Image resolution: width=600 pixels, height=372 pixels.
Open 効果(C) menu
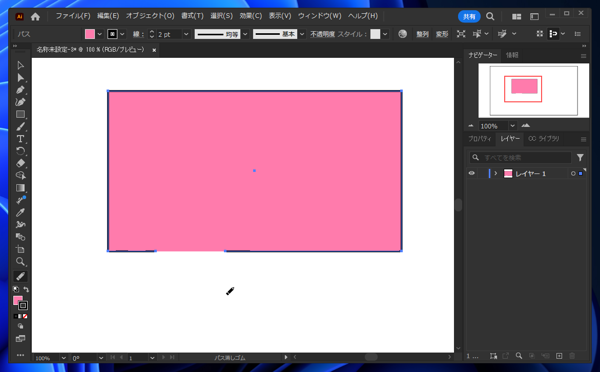point(251,16)
